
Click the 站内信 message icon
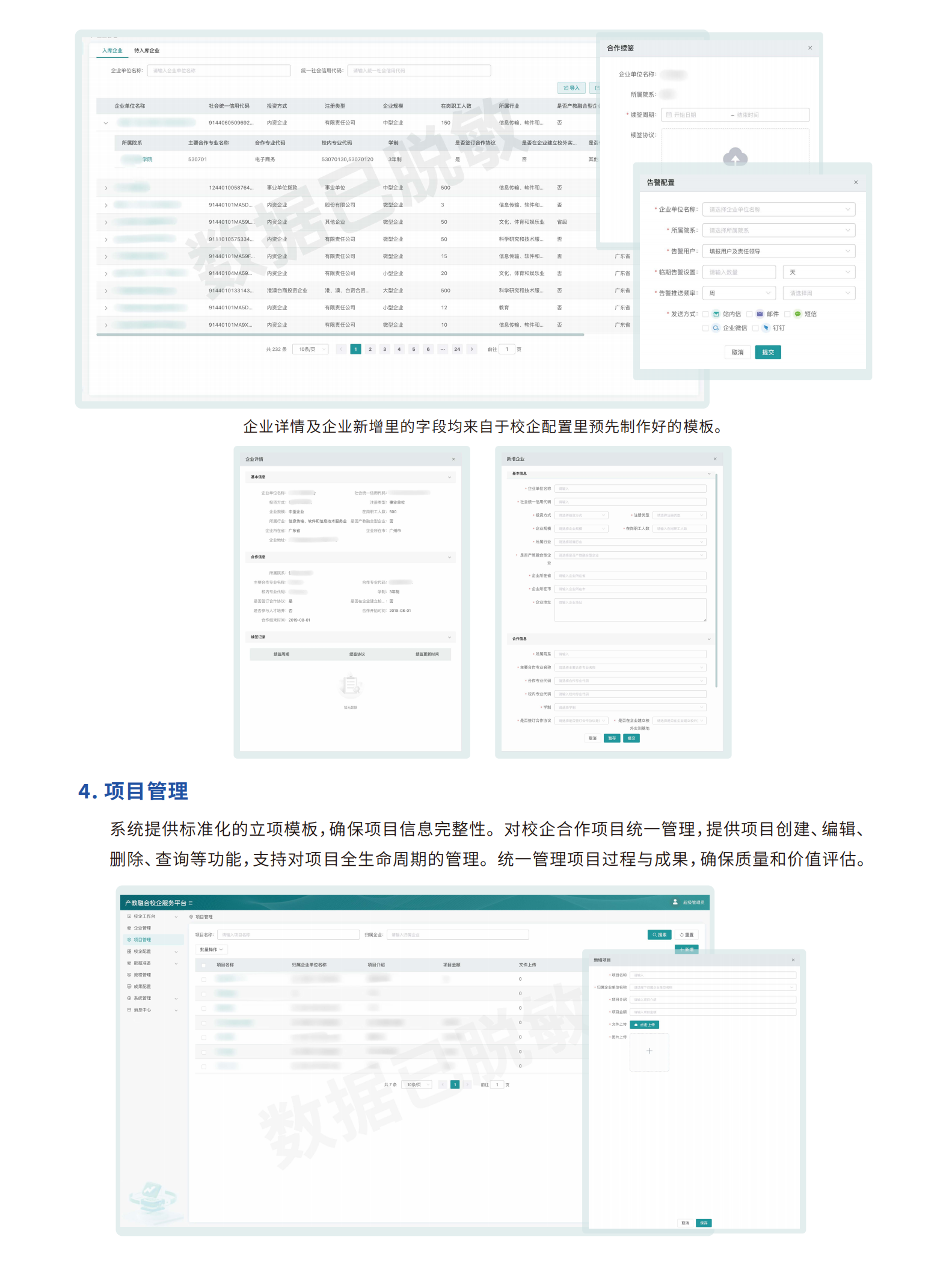pyautogui.click(x=716, y=314)
